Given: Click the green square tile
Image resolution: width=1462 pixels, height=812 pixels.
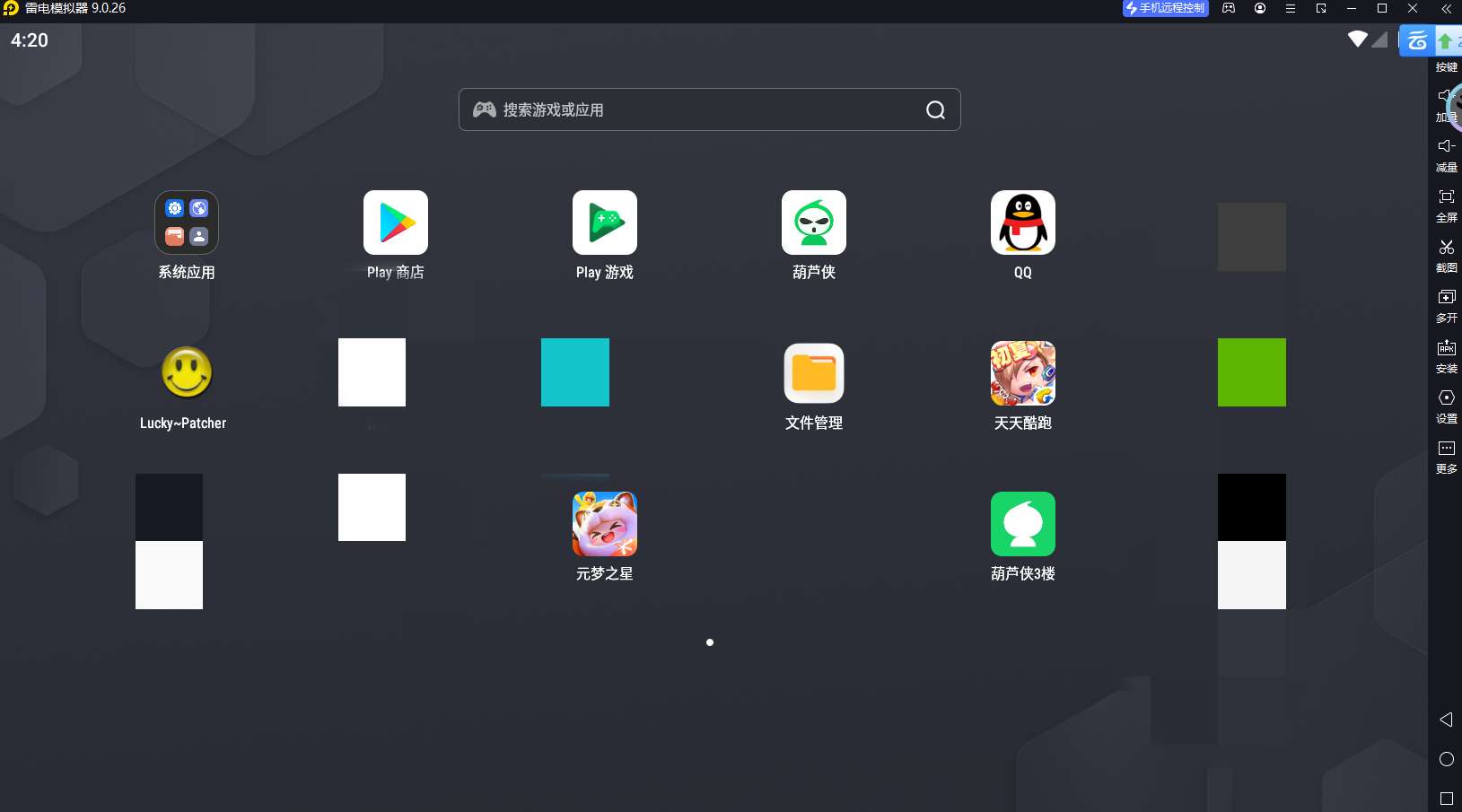Looking at the screenshot, I should tap(1252, 372).
